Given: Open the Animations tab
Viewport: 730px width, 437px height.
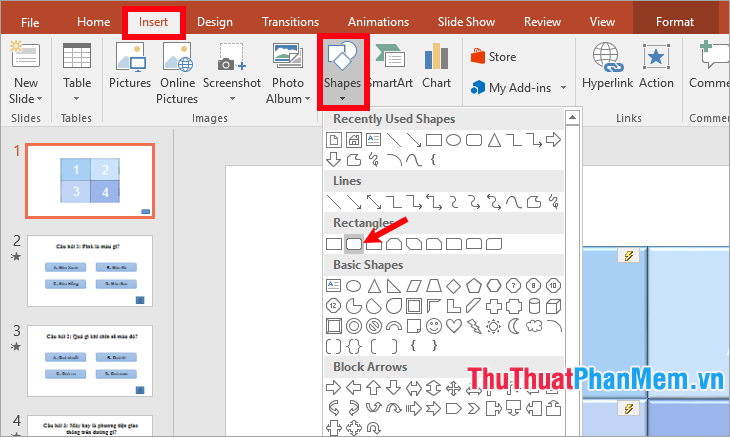Looking at the screenshot, I should (x=379, y=22).
